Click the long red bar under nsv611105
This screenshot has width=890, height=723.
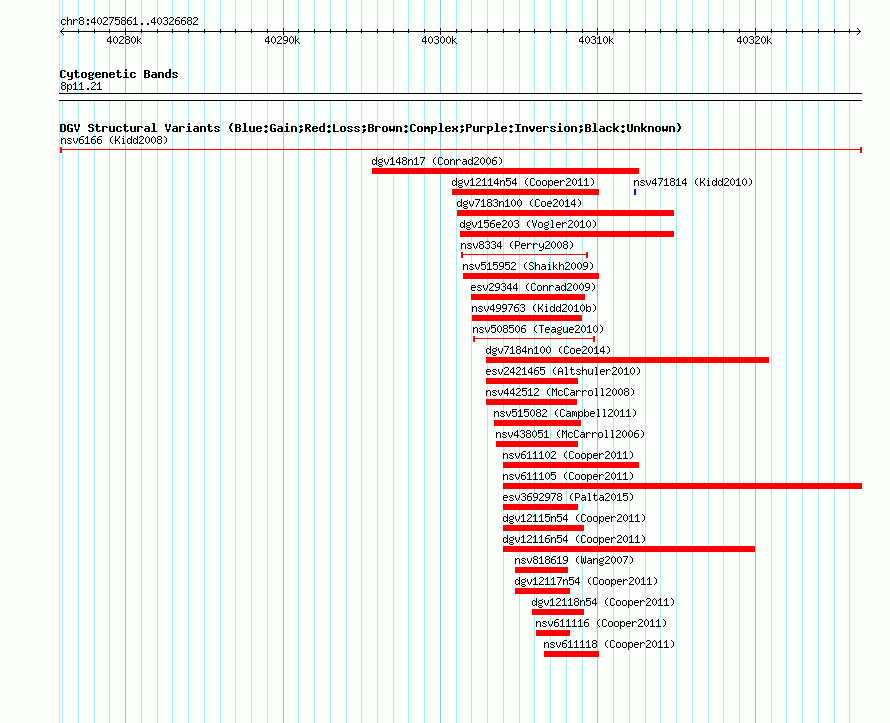pos(682,486)
